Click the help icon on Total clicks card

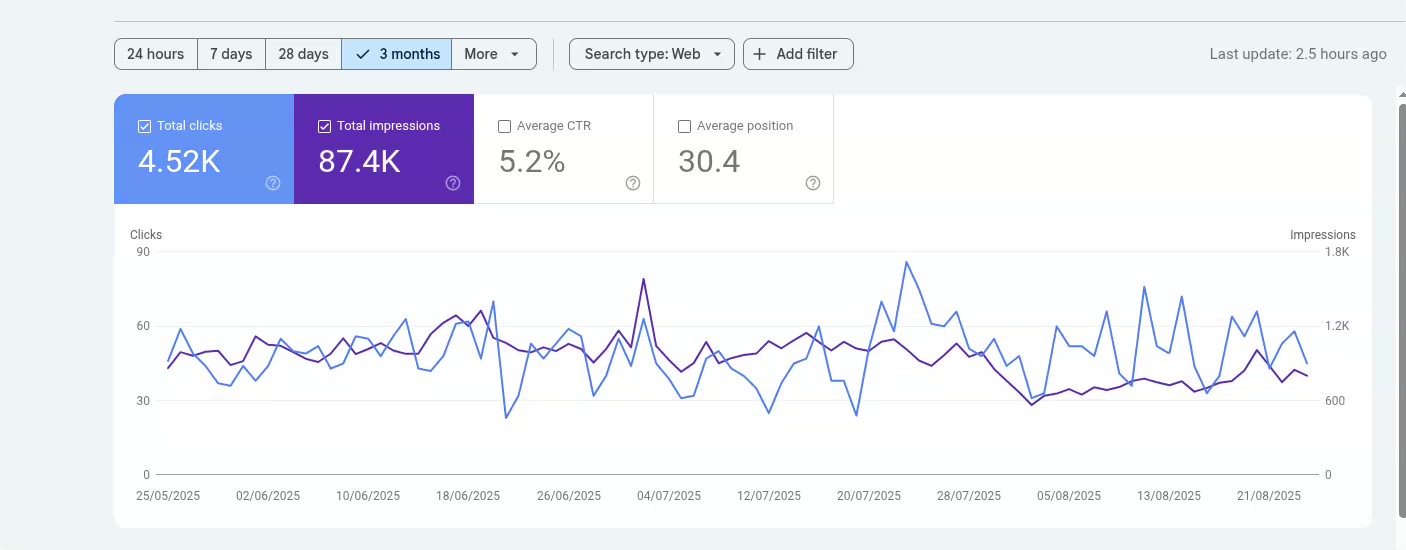point(273,183)
